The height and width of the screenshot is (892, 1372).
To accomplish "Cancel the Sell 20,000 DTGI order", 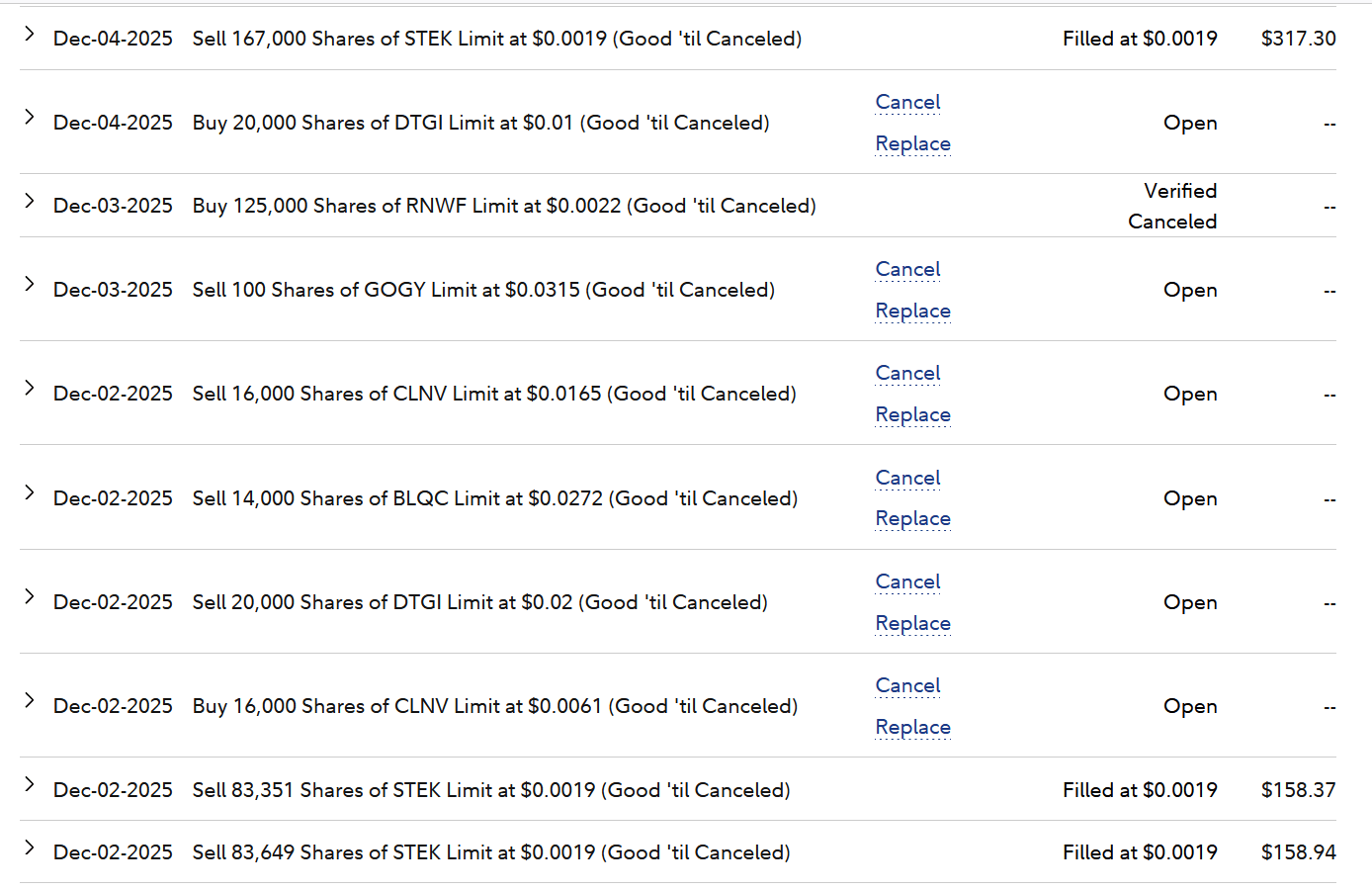I will (x=907, y=581).
